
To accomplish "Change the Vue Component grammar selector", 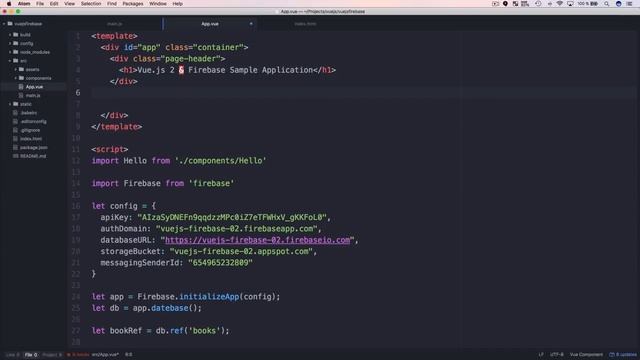I will [586, 355].
